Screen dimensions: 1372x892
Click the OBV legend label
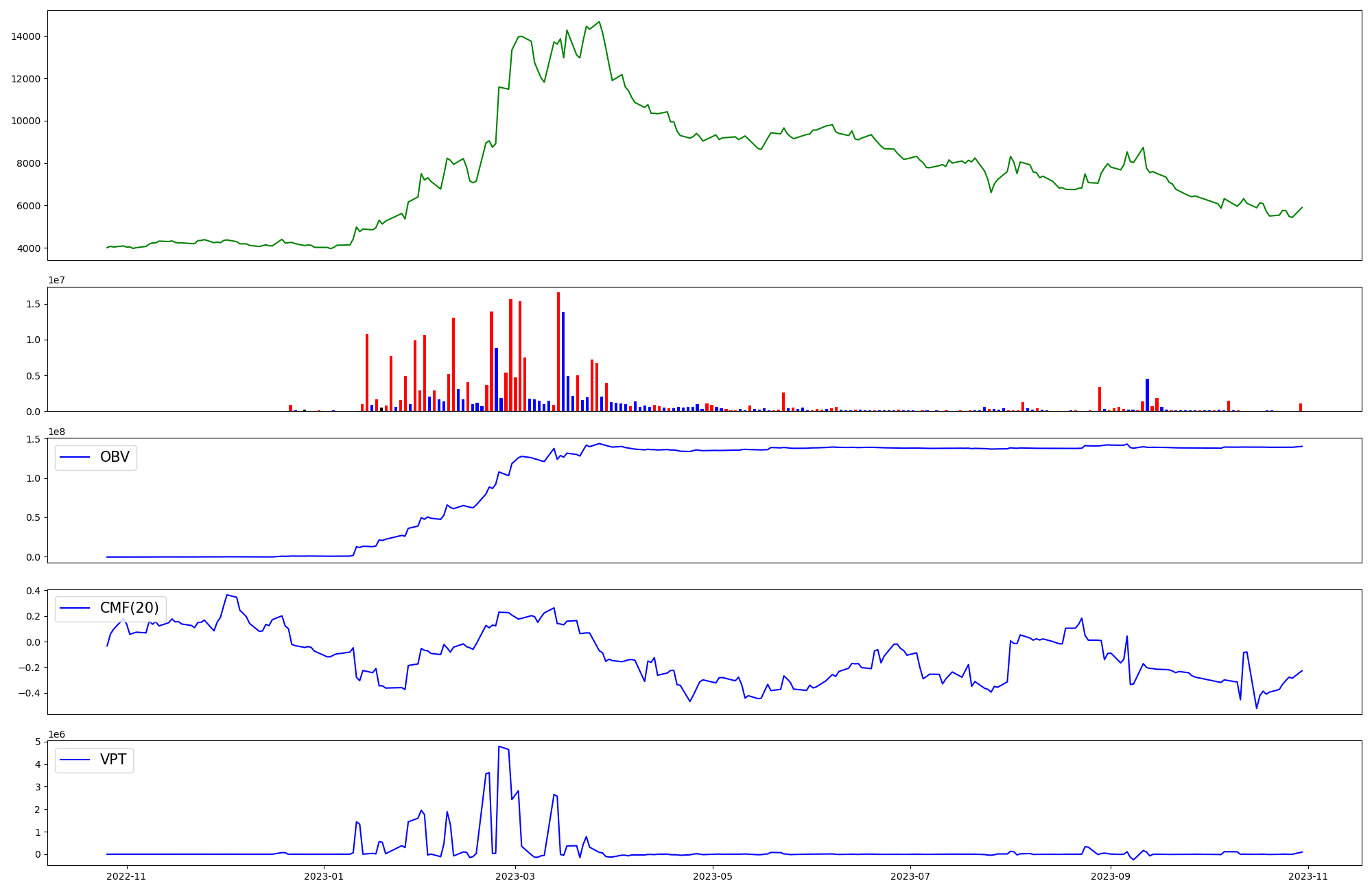[x=115, y=458]
